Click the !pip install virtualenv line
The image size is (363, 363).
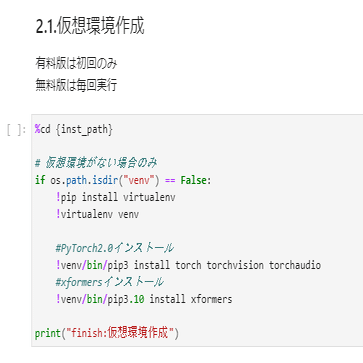[116, 197]
